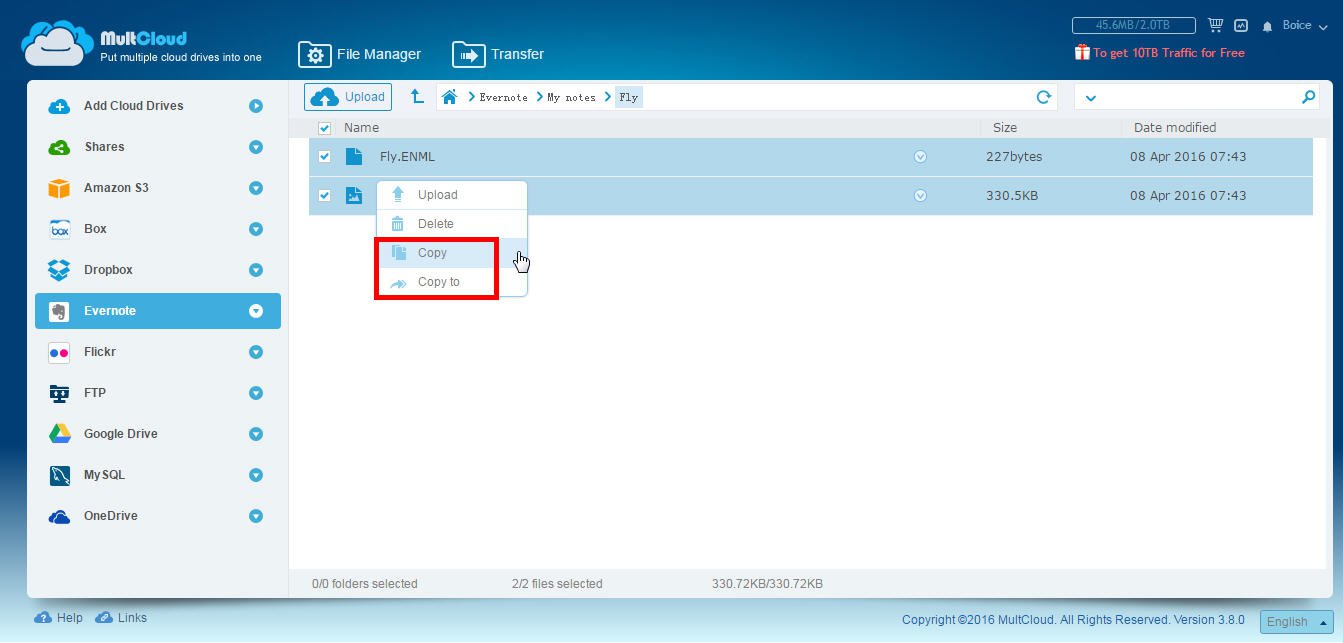Expand the Amazon S3 dropdown arrow
Image resolution: width=1343 pixels, height=643 pixels.
[x=256, y=188]
